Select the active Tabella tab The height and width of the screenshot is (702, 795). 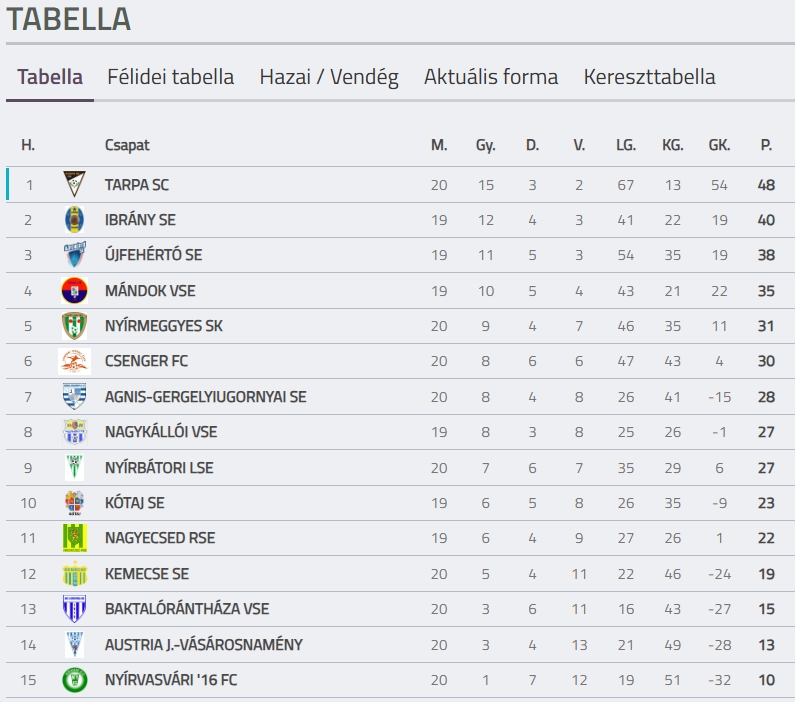(x=50, y=77)
